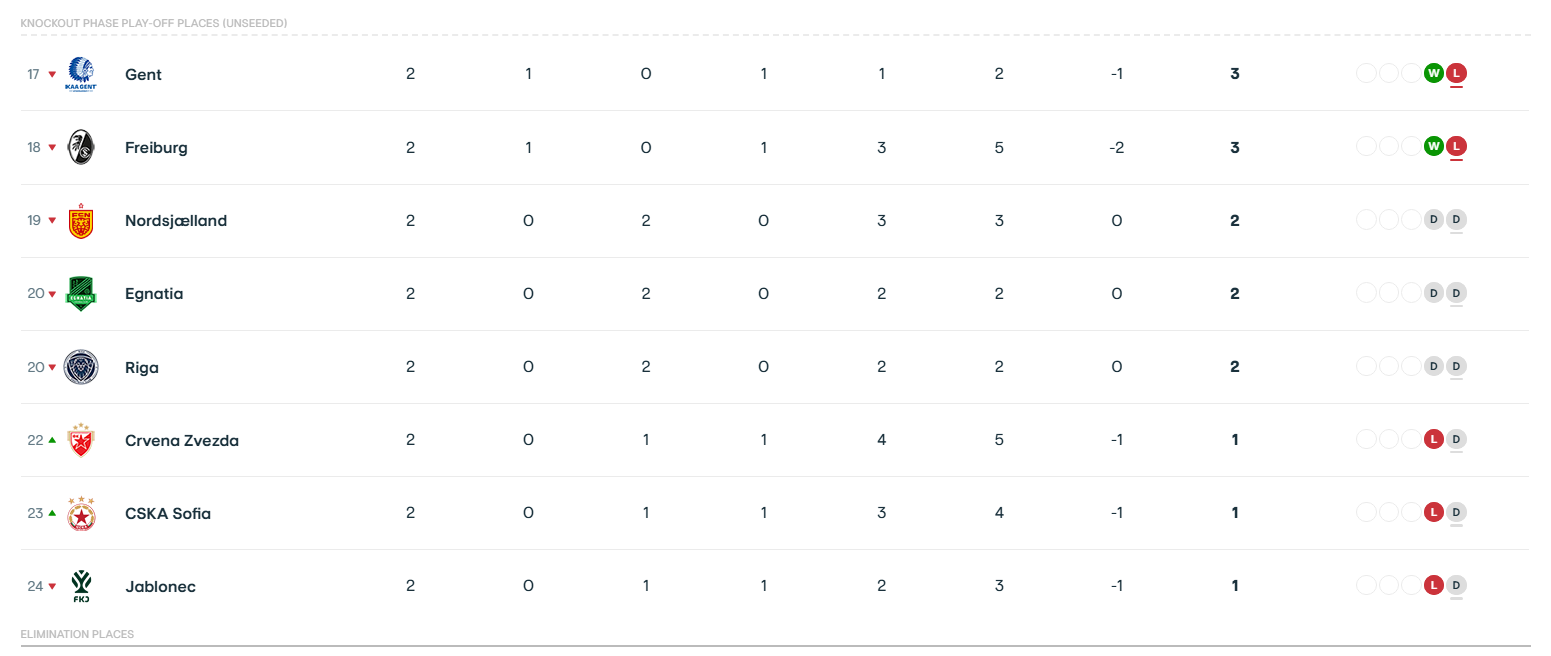Click Egnatia's last D form badge

(x=1456, y=292)
